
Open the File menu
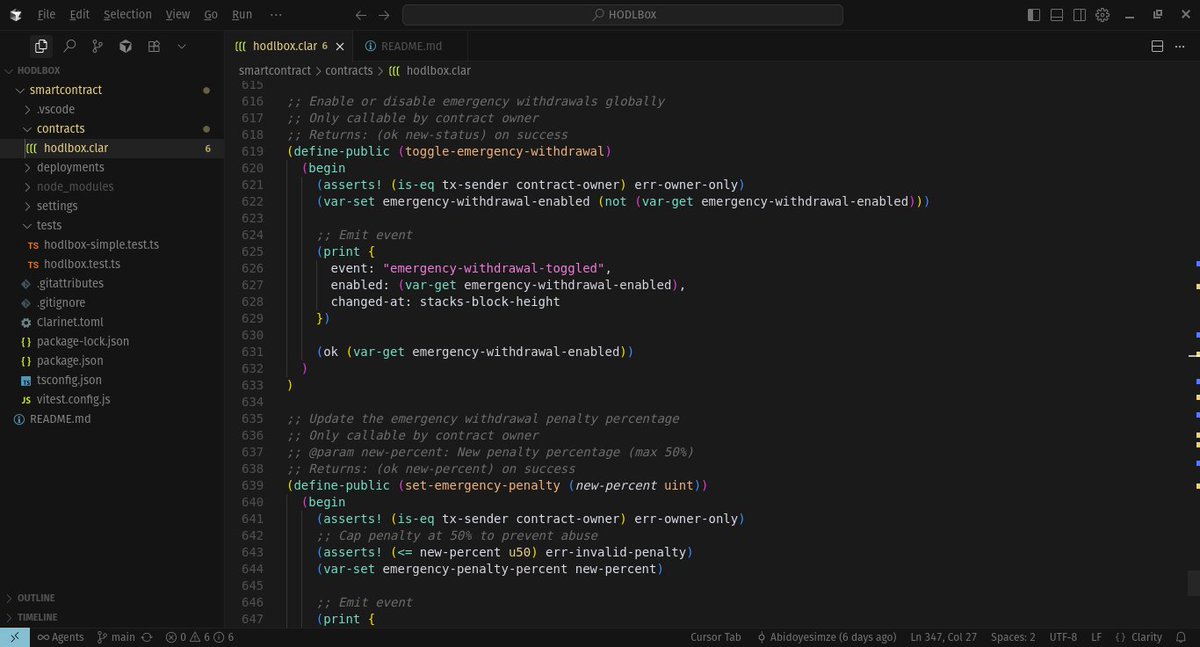click(x=46, y=15)
